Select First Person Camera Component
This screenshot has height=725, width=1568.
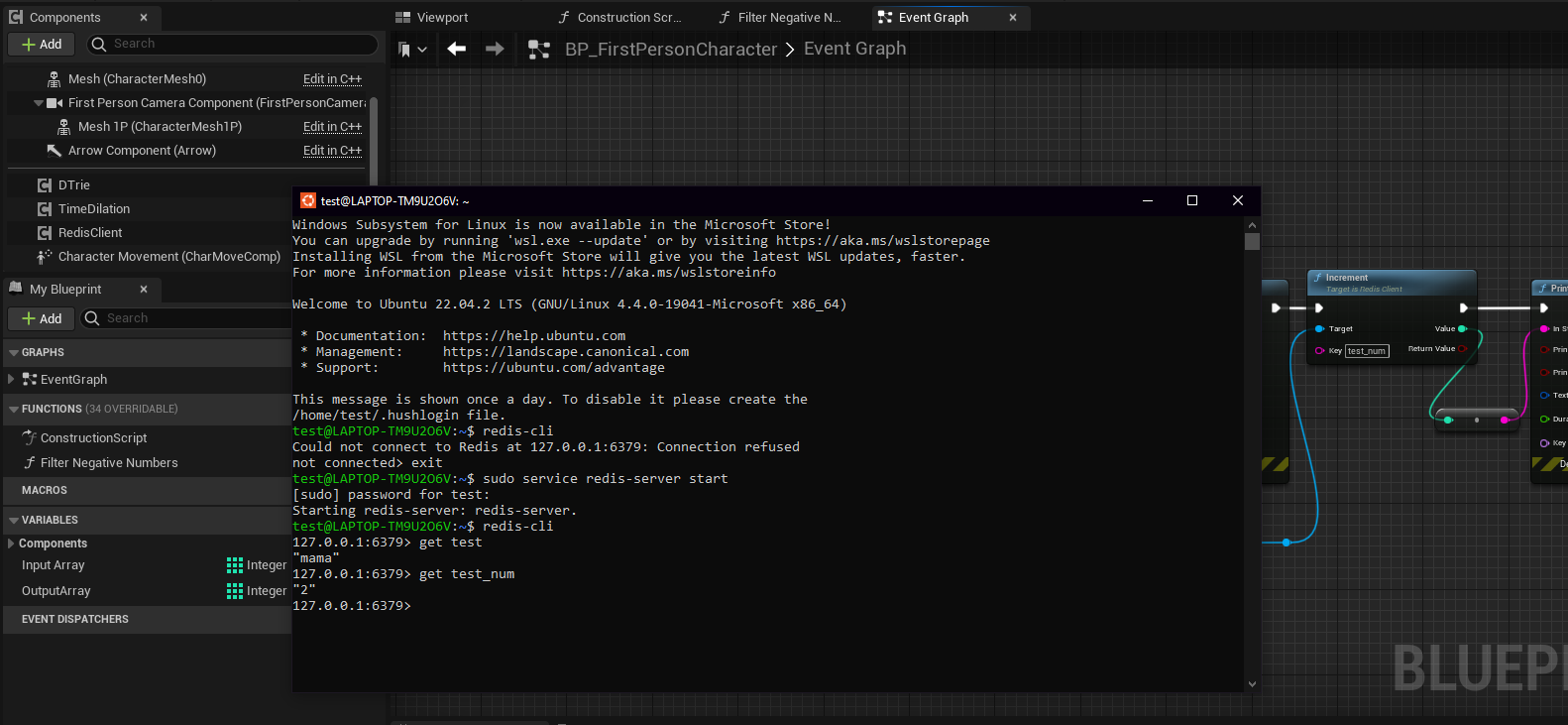tap(216, 103)
